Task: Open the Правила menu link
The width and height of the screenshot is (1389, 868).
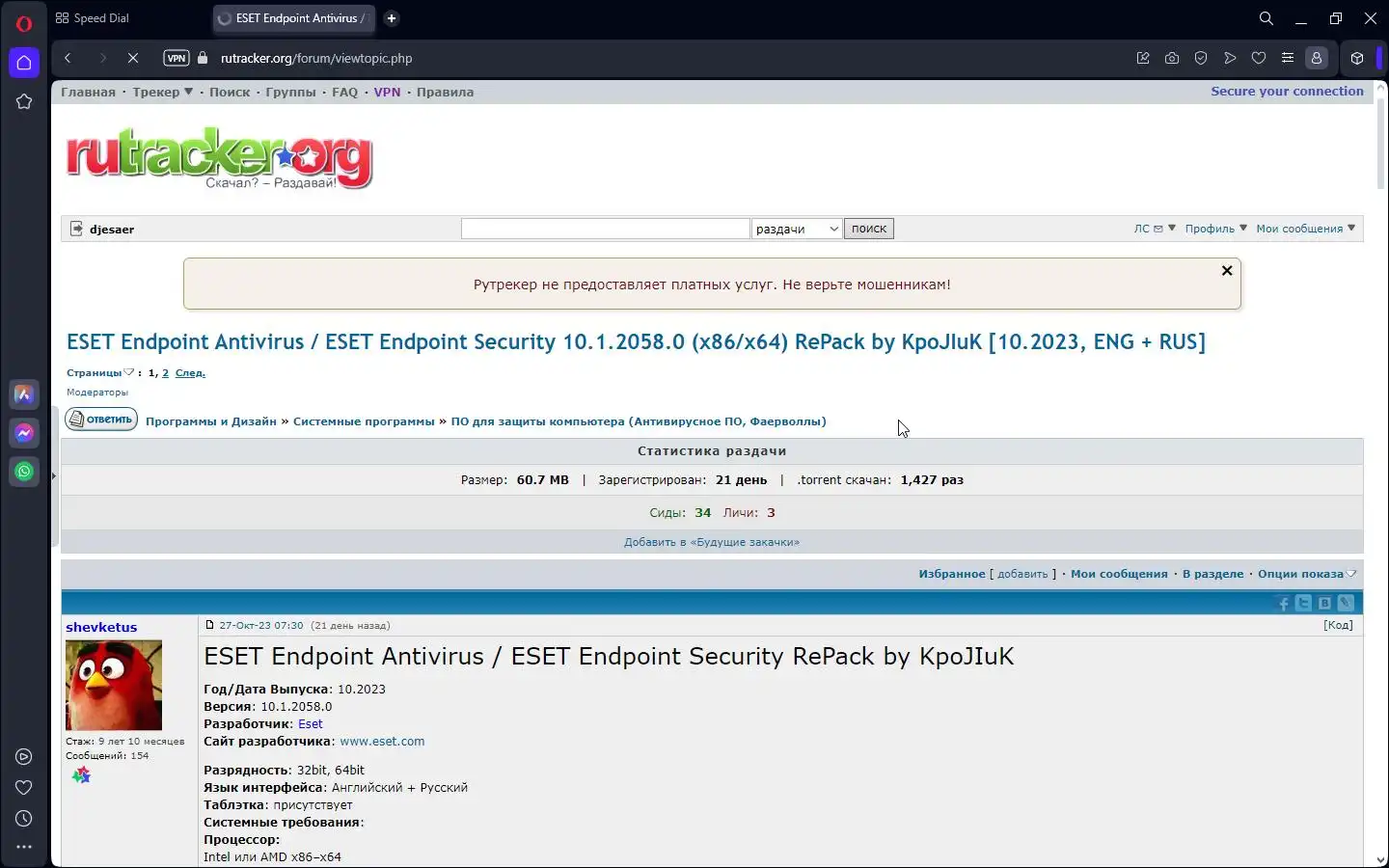Action: point(445,93)
